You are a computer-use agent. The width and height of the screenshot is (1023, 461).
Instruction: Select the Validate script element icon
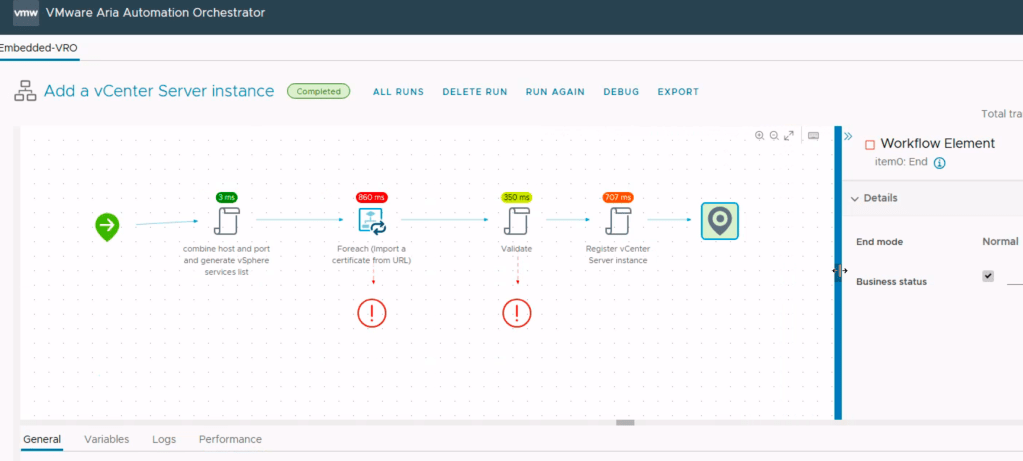coord(516,221)
